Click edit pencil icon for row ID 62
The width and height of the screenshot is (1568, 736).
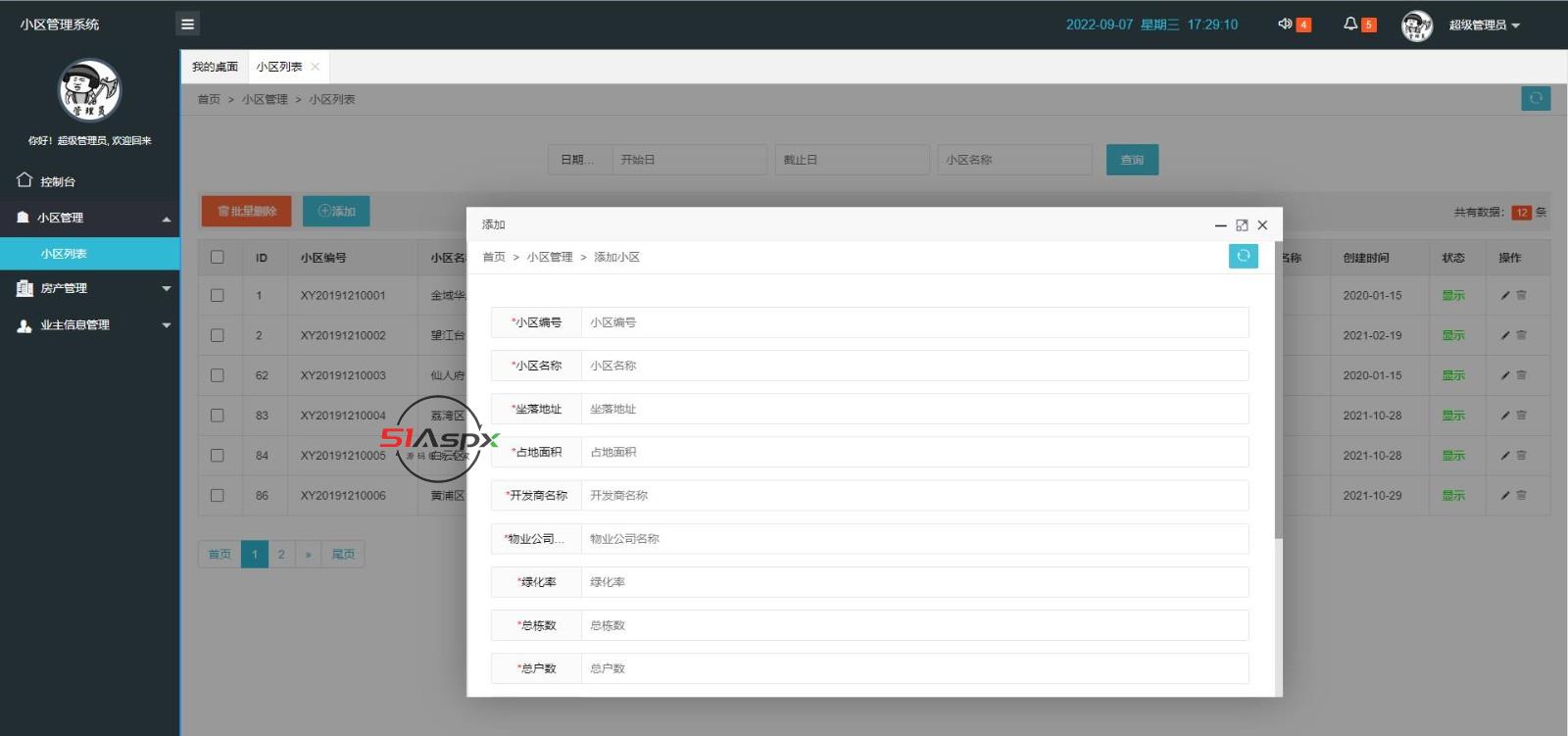1505,375
